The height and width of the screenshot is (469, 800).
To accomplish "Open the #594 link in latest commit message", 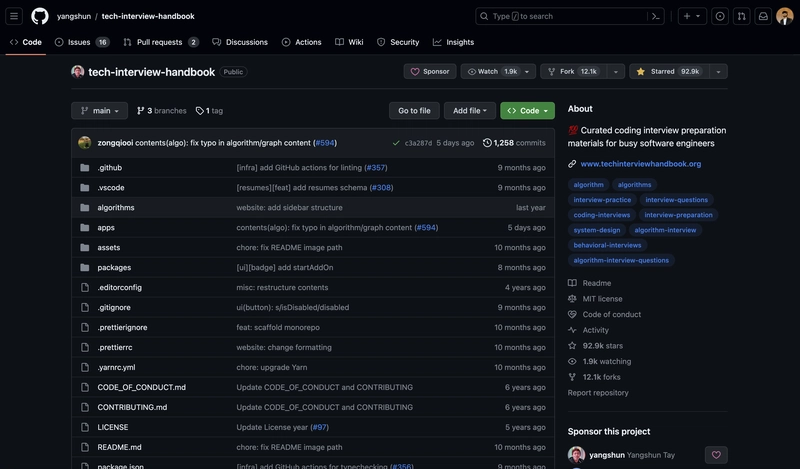I will tap(325, 143).
